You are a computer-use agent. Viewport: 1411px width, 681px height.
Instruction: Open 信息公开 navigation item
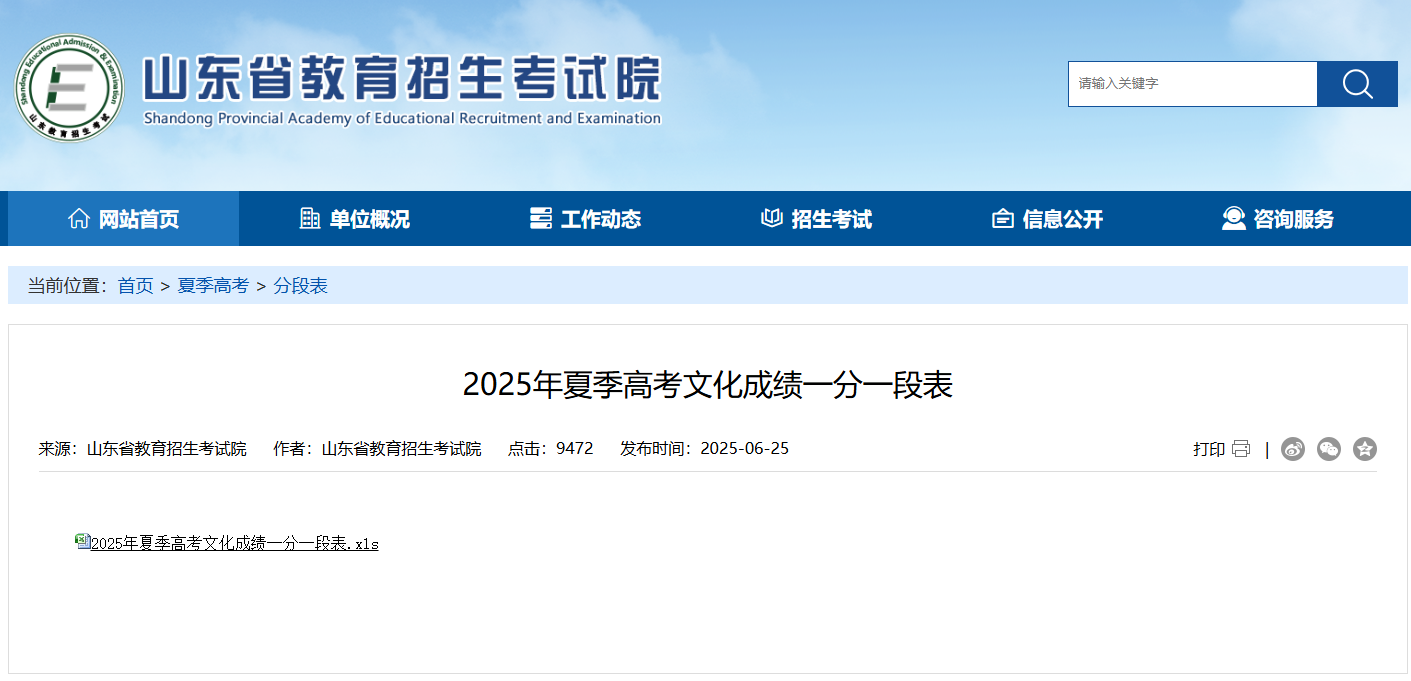pos(1048,218)
